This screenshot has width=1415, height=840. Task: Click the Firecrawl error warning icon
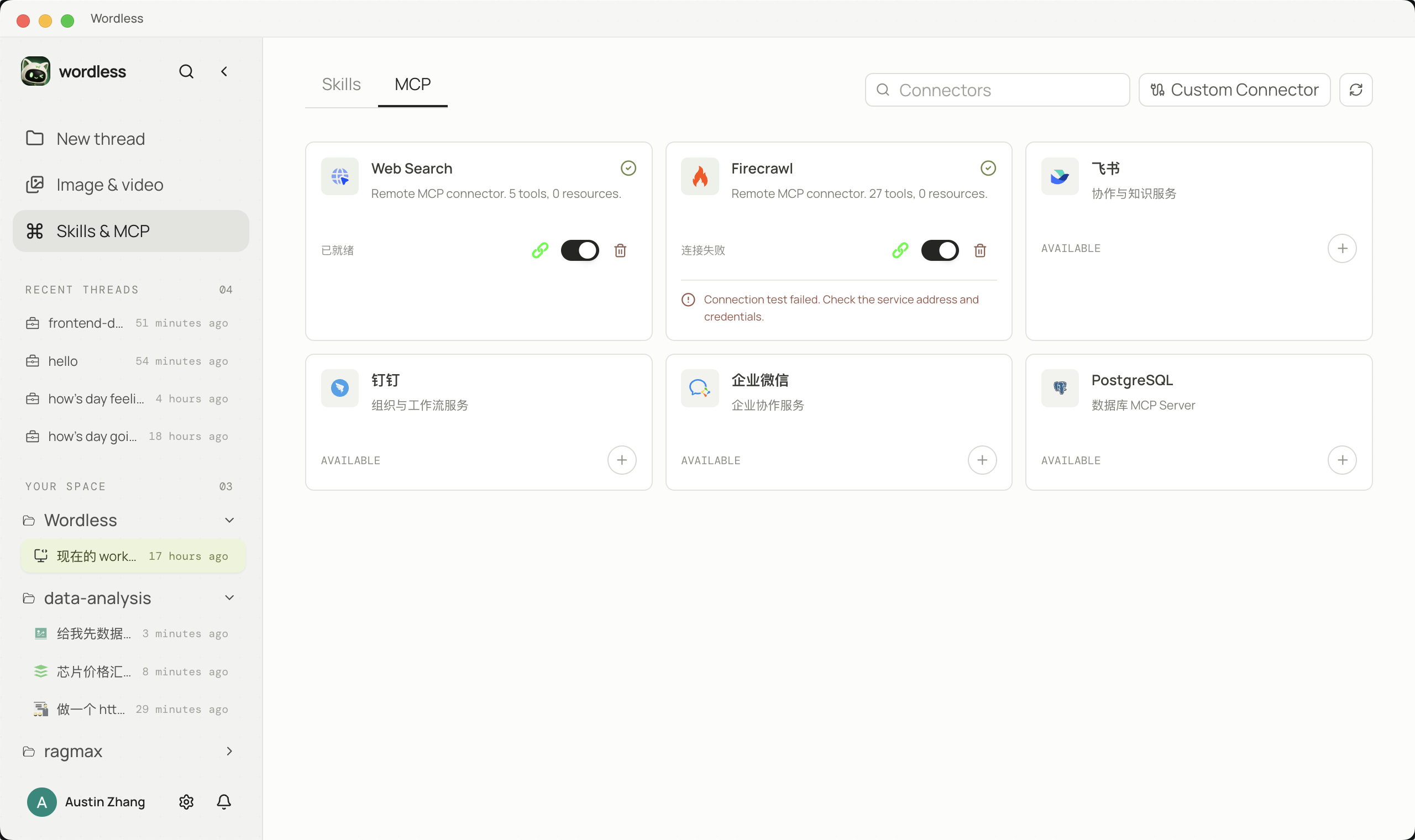pos(688,300)
